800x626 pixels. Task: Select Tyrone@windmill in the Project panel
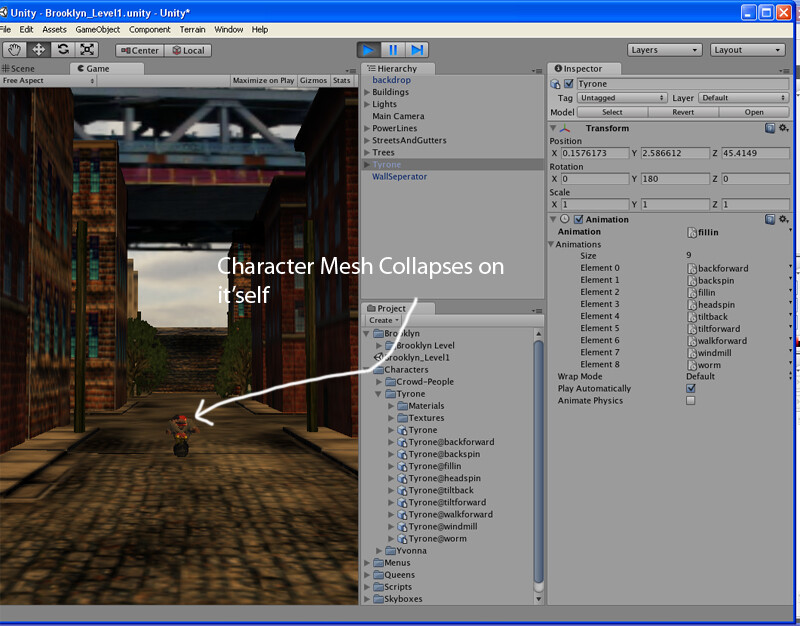(x=443, y=526)
